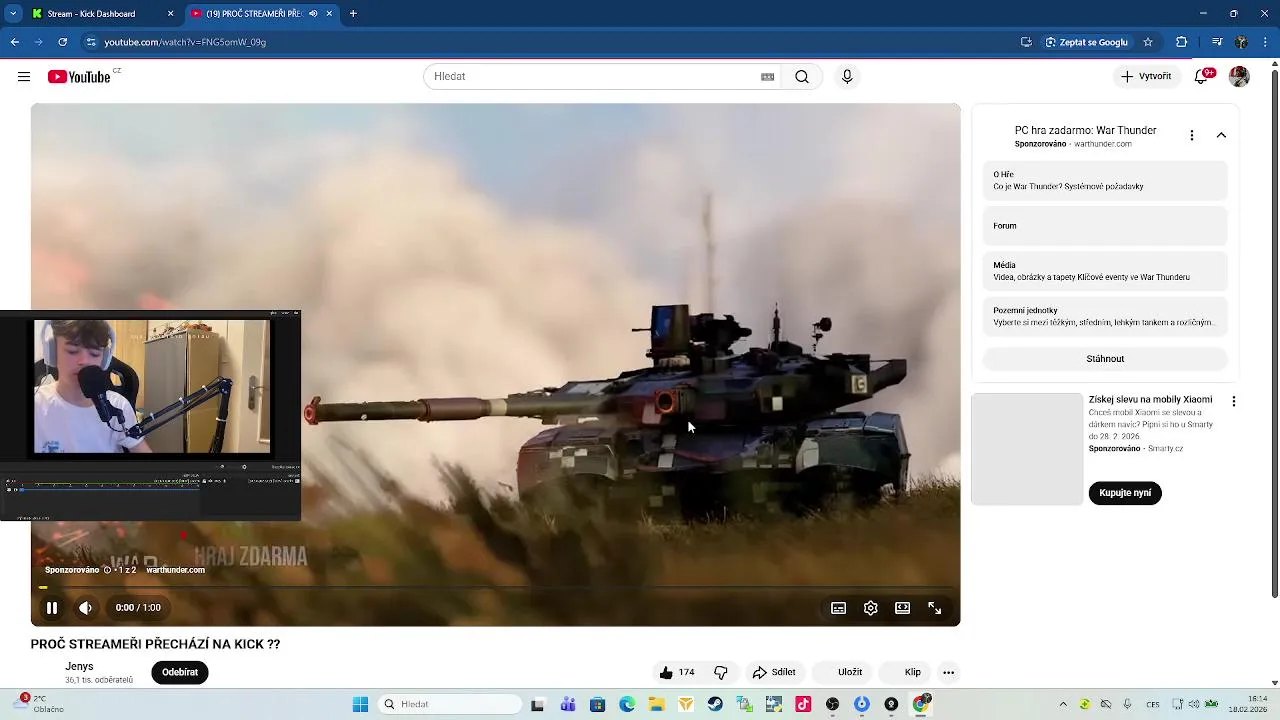The height and width of the screenshot is (720, 1280).
Task: Share the video via Sdílet
Action: 774,672
